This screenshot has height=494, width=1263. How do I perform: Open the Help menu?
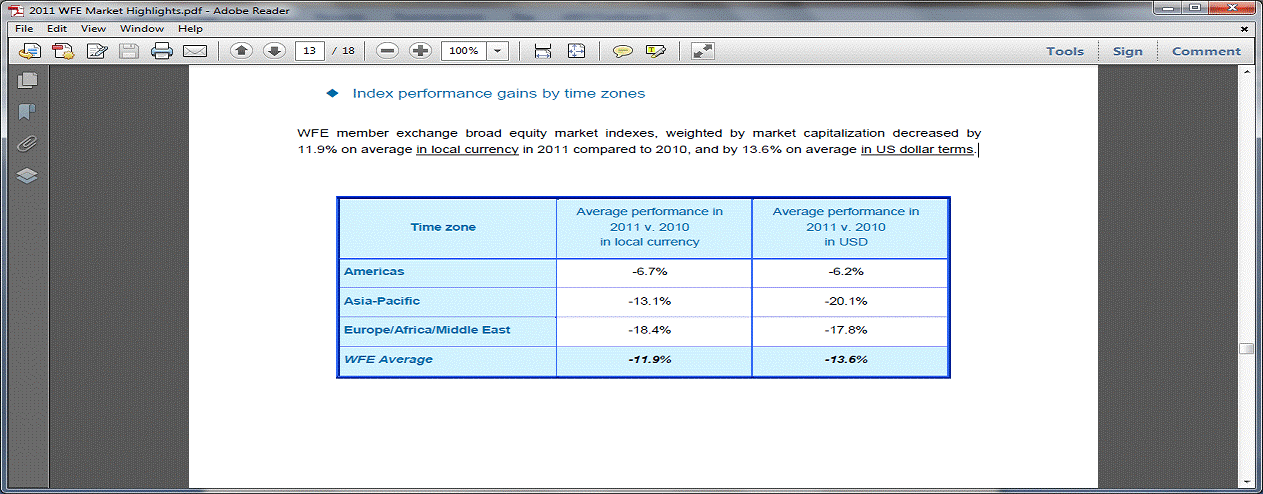pos(190,29)
